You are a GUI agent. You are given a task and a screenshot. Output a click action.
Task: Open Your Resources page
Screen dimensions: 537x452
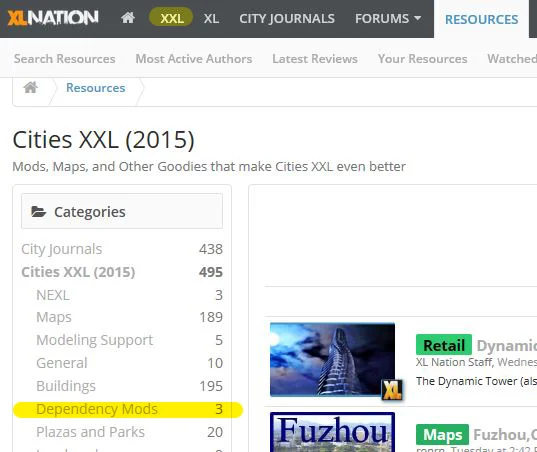point(423,59)
